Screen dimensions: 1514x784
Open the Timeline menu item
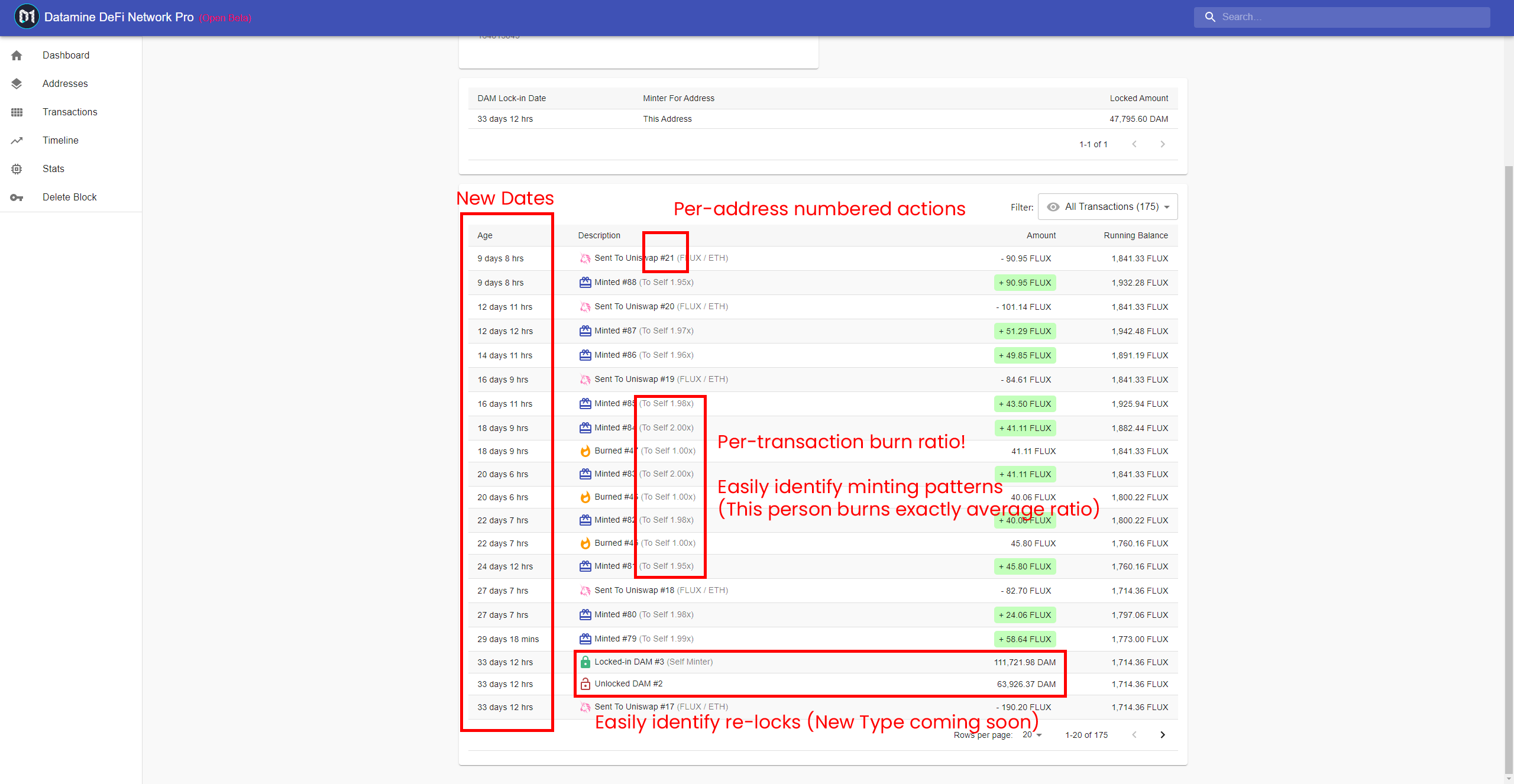click(x=71, y=141)
